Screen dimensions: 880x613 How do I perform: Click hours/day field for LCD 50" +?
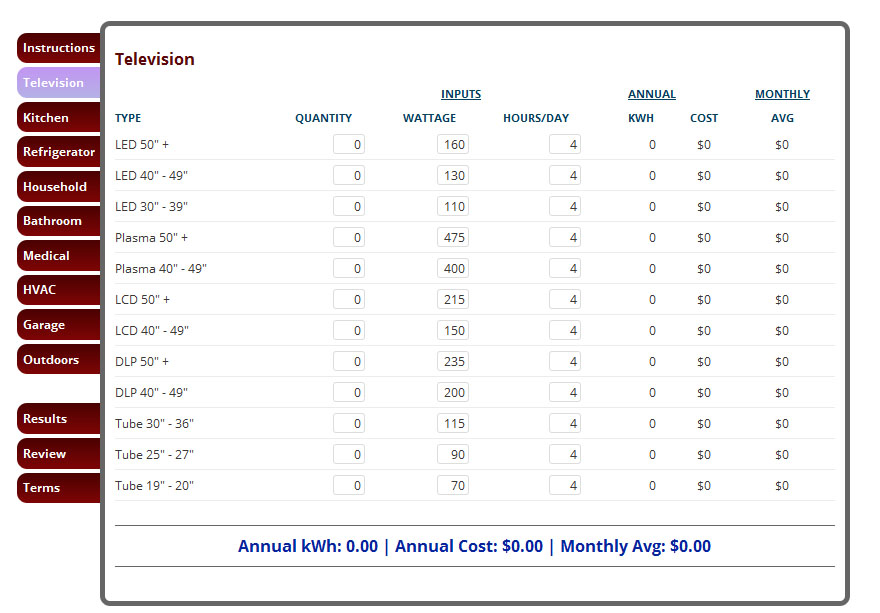pyautogui.click(x=565, y=300)
